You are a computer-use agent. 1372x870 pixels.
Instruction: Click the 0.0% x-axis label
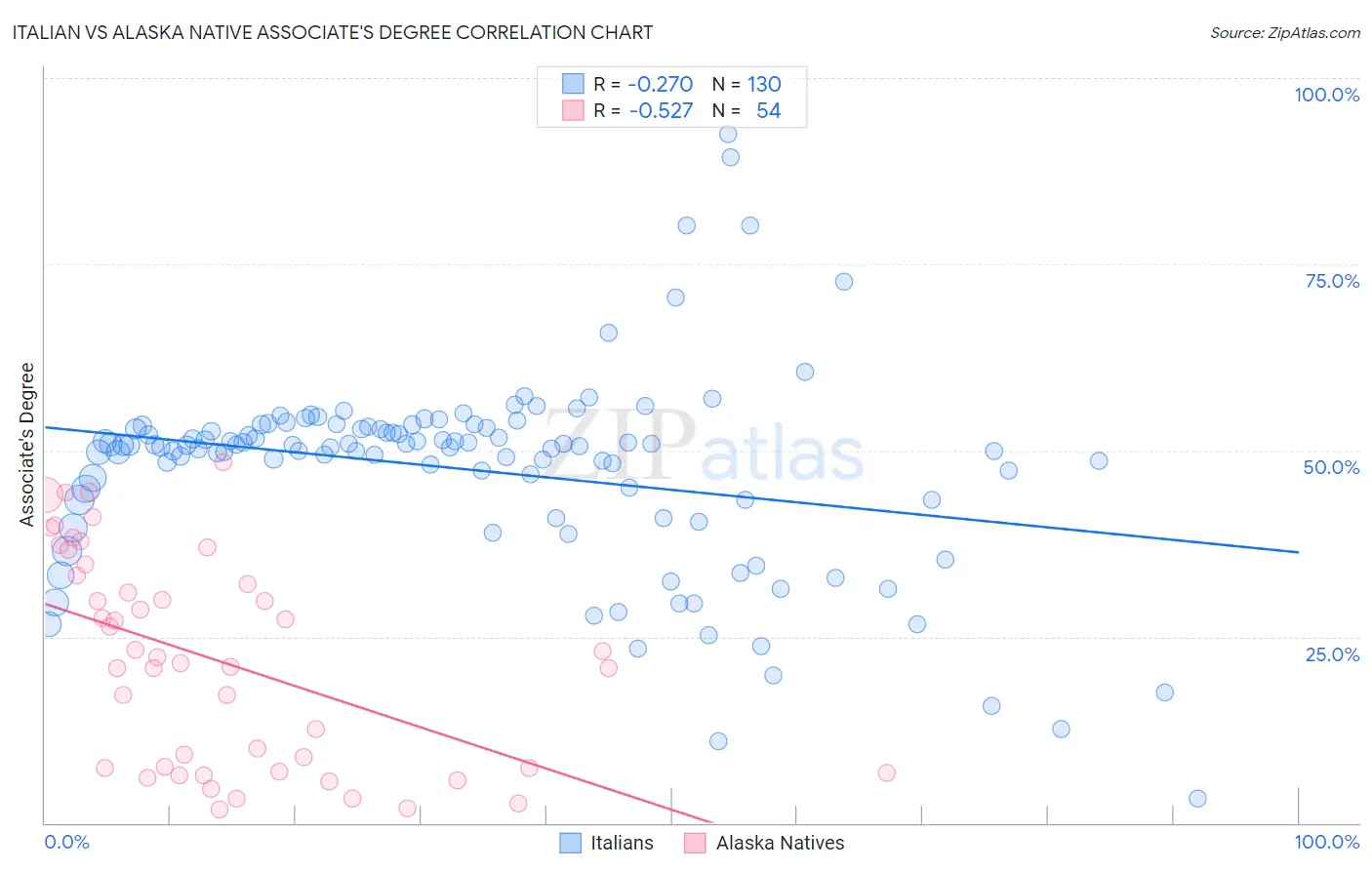(x=67, y=842)
